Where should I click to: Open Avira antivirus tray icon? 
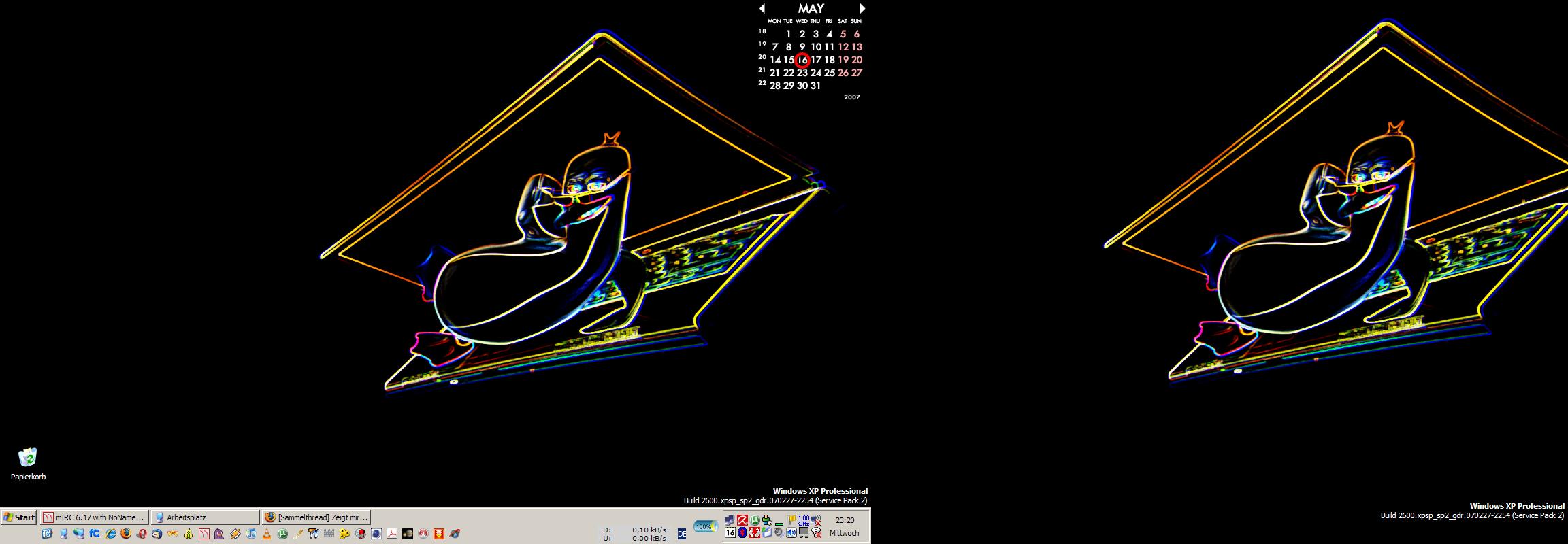pos(742,520)
